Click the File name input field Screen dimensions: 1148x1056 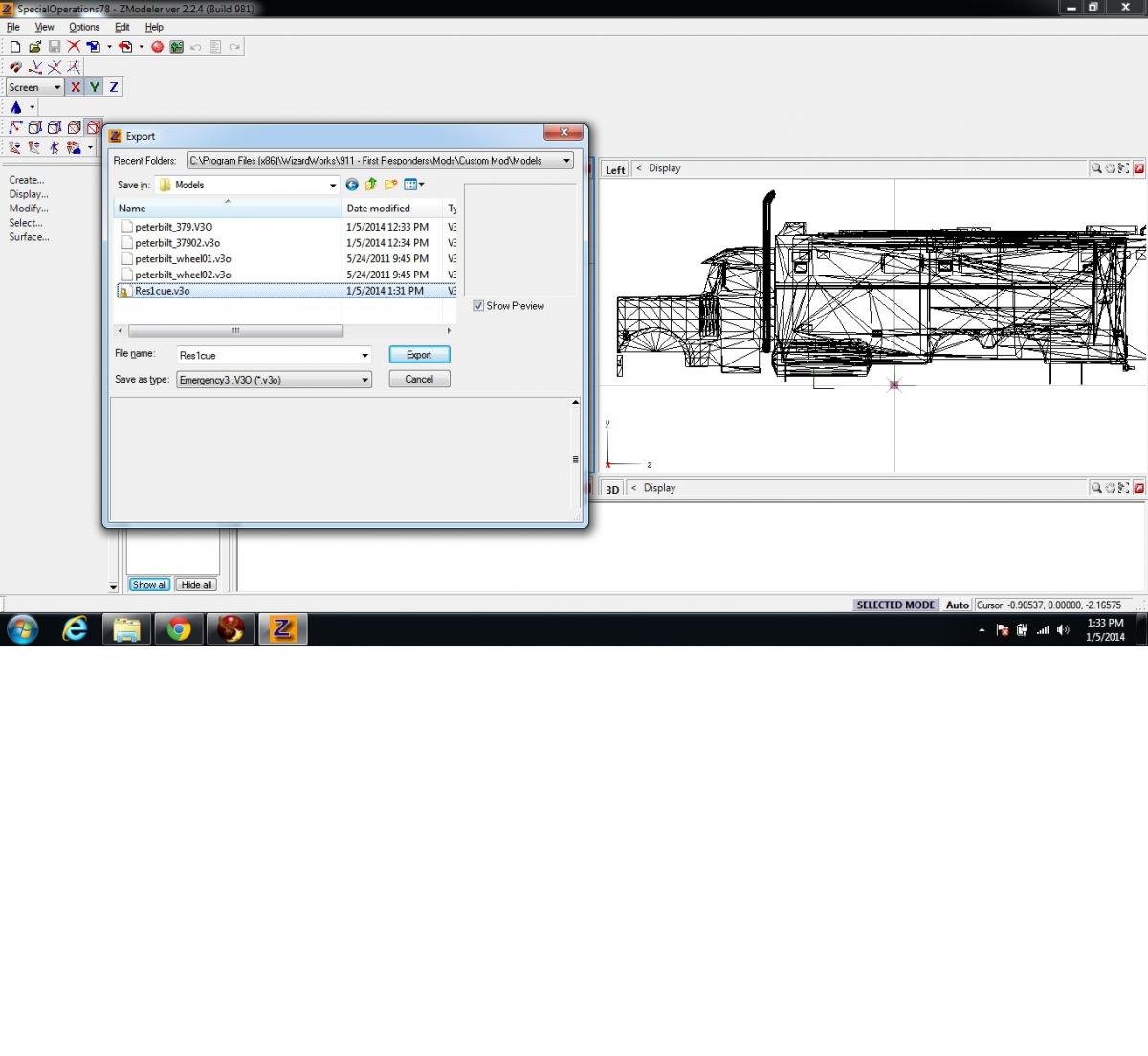tap(274, 355)
